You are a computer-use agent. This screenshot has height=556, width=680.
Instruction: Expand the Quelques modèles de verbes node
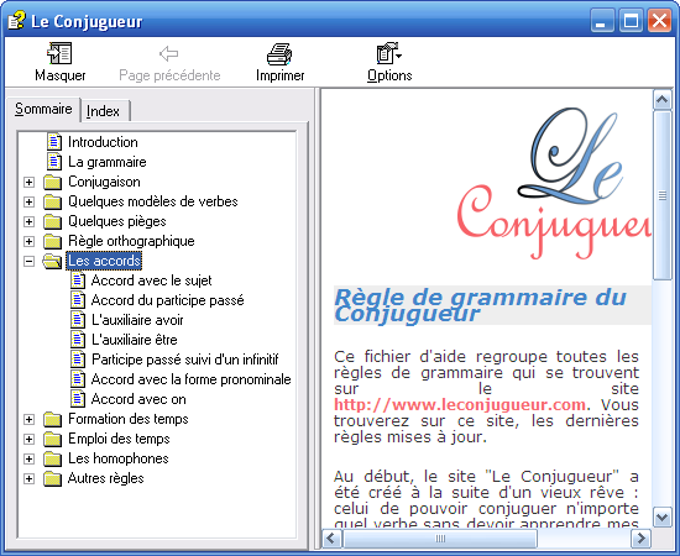[29, 202]
